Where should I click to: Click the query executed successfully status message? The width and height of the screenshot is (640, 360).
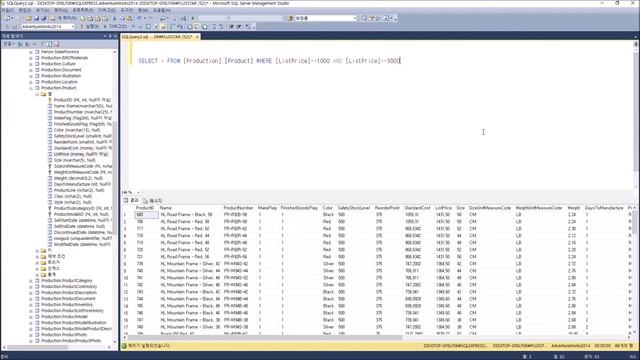[149, 346]
